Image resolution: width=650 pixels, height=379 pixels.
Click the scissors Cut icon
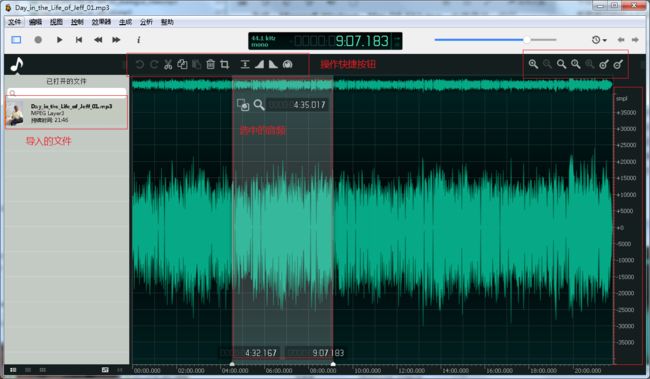coord(168,64)
